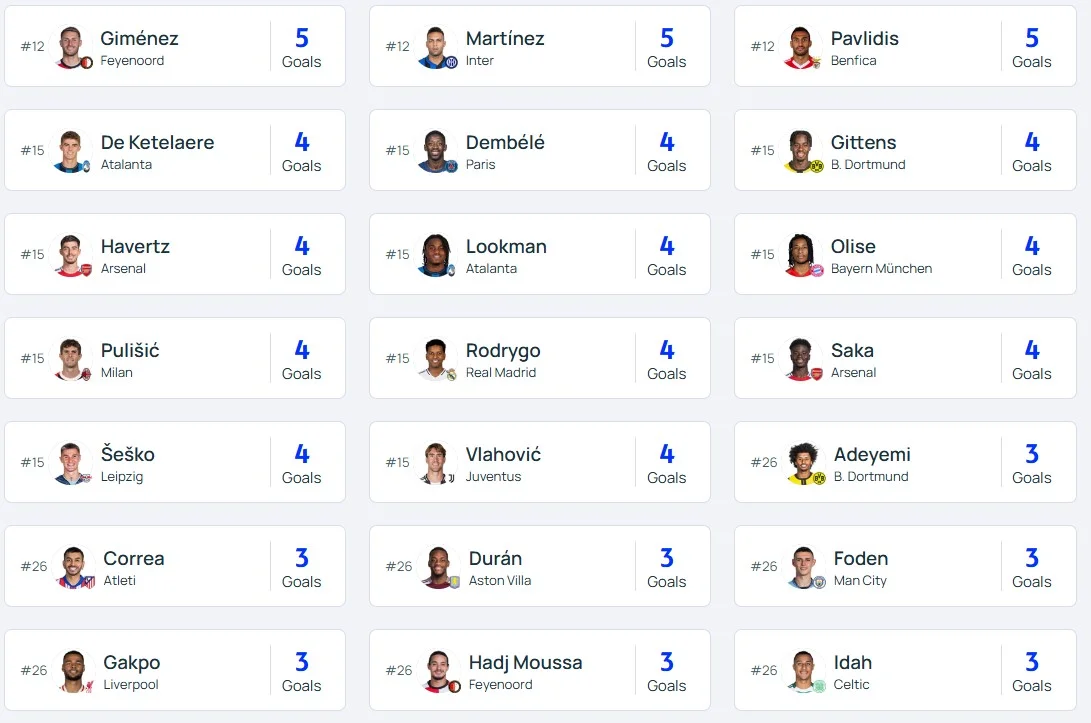This screenshot has height=723, width=1091.
Task: Open the Gakpo player name link
Action: (132, 663)
